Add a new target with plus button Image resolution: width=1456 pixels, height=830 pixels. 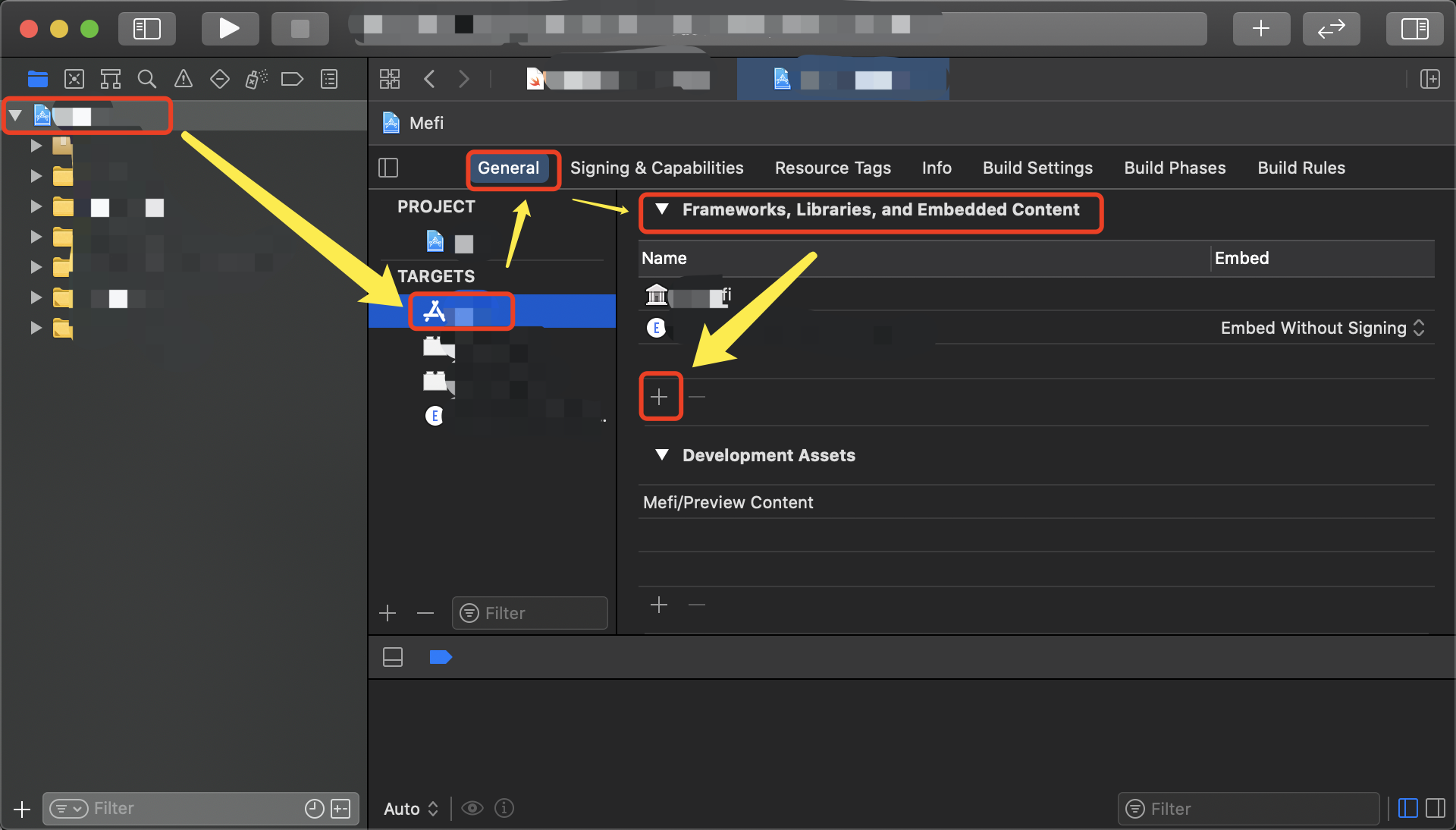(x=388, y=613)
